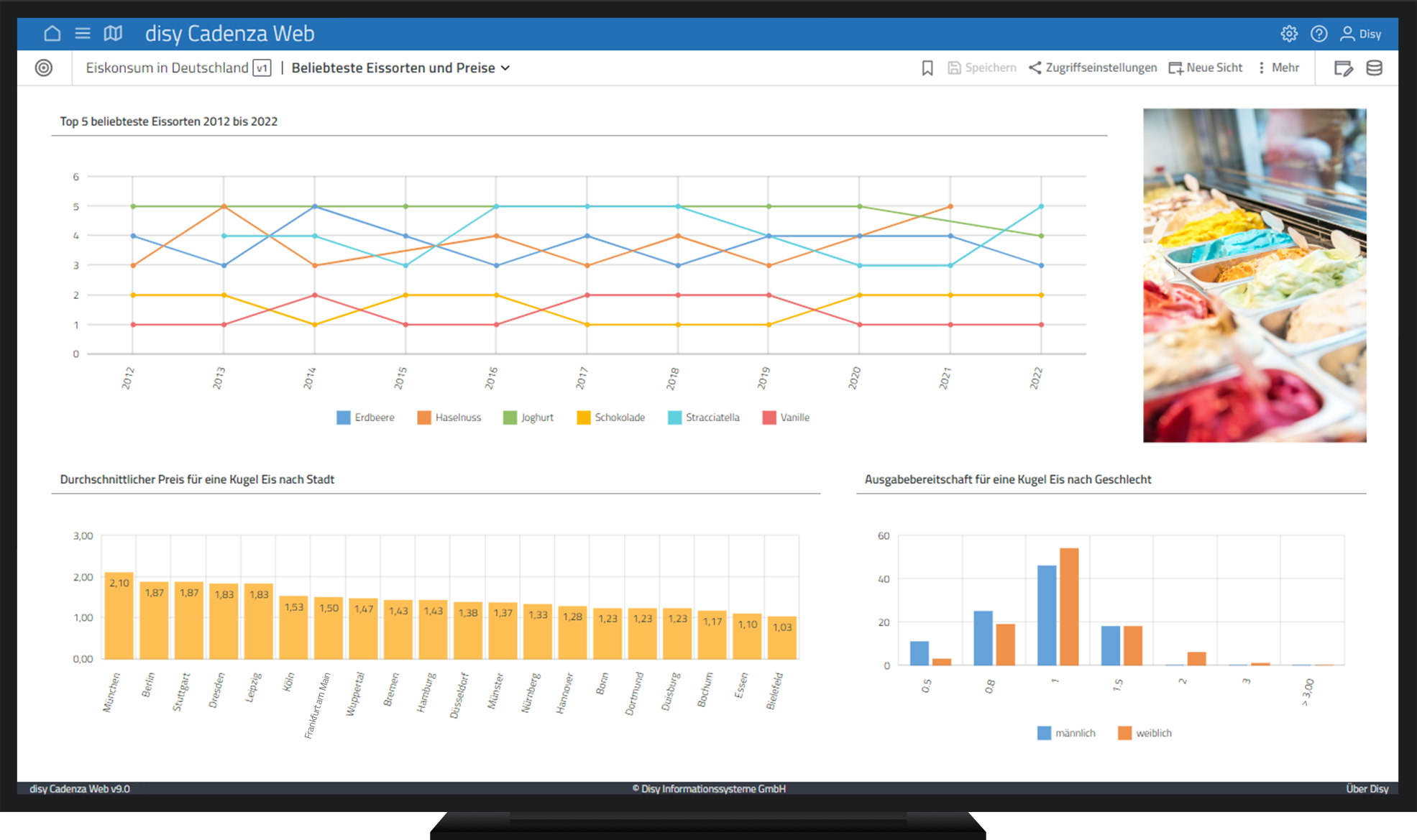The width and height of the screenshot is (1417, 840).
Task: Click the target icon left of workbook title
Action: [44, 68]
